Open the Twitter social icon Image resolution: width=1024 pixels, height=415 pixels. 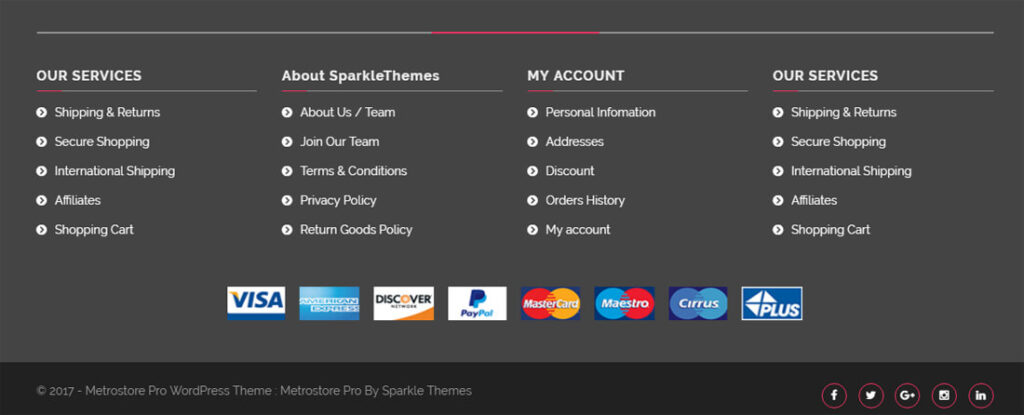coord(870,395)
